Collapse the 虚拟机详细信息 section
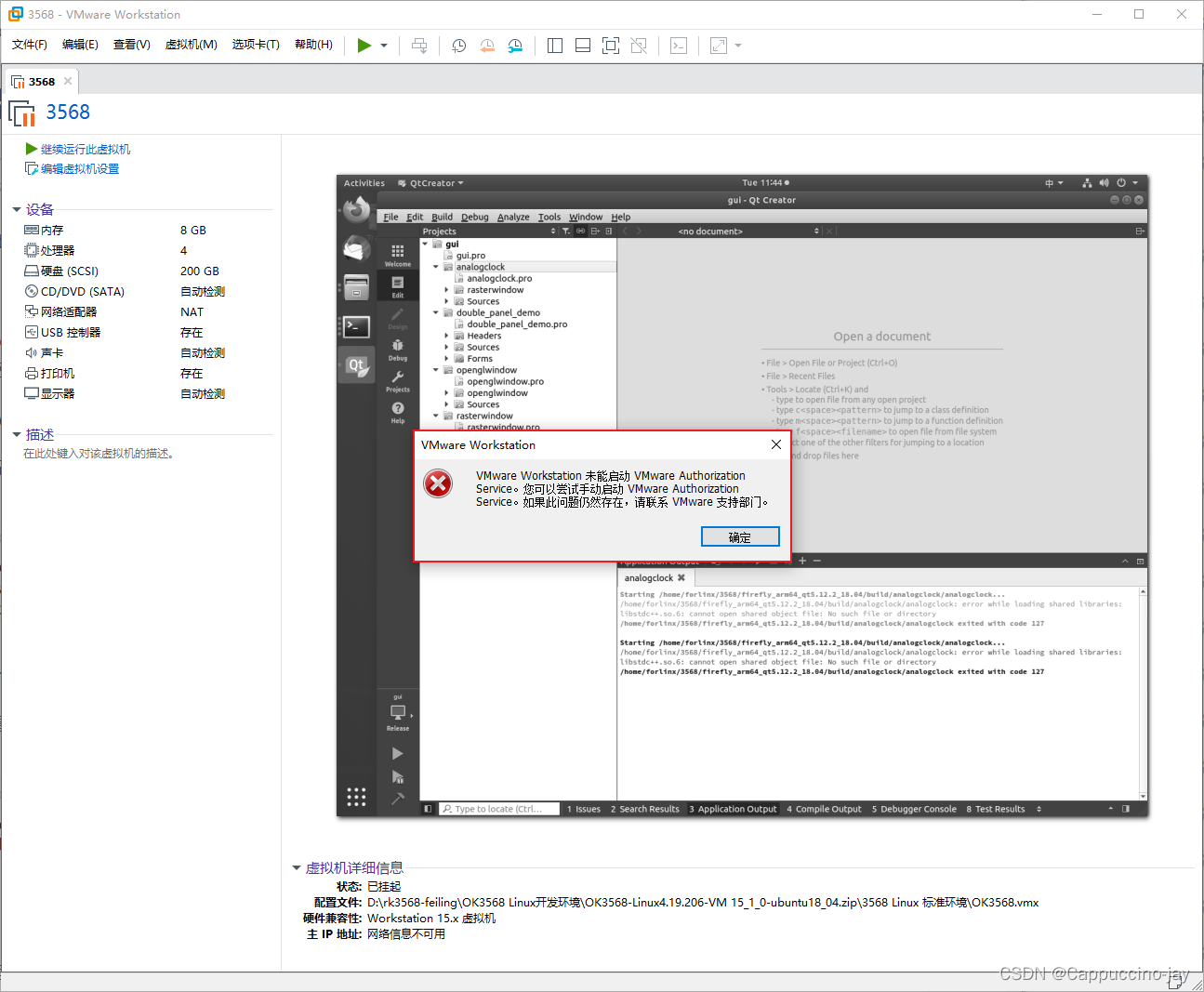This screenshot has width=1204, height=992. pyautogui.click(x=297, y=868)
